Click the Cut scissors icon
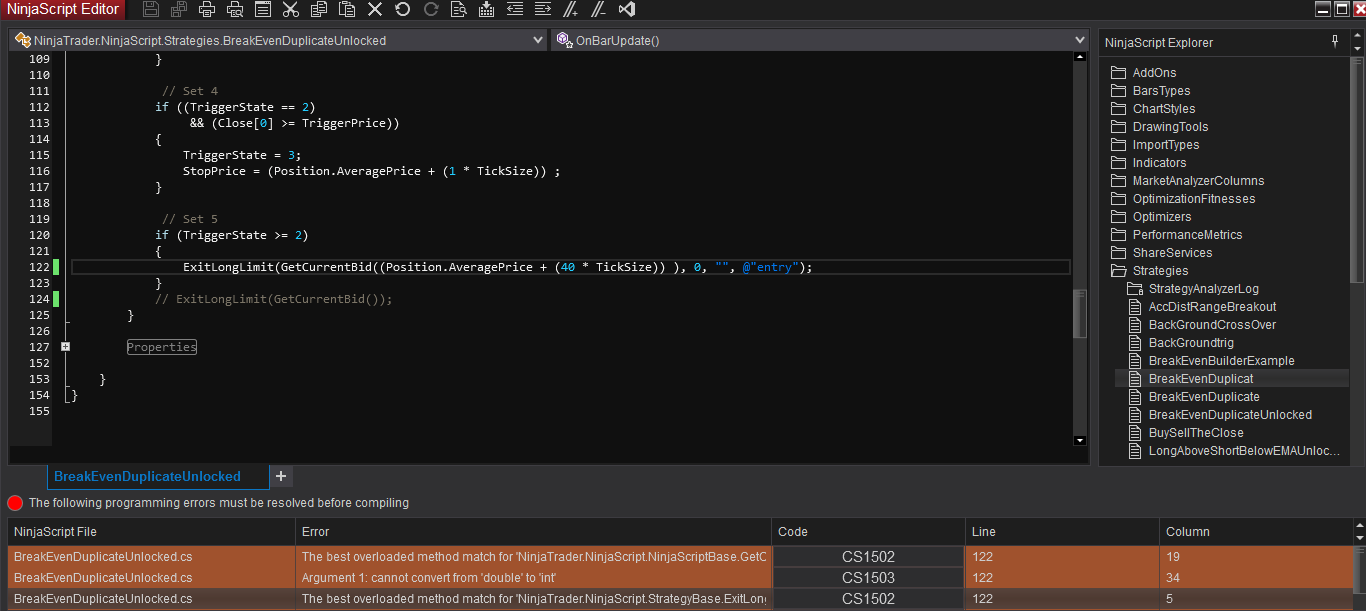 click(291, 10)
